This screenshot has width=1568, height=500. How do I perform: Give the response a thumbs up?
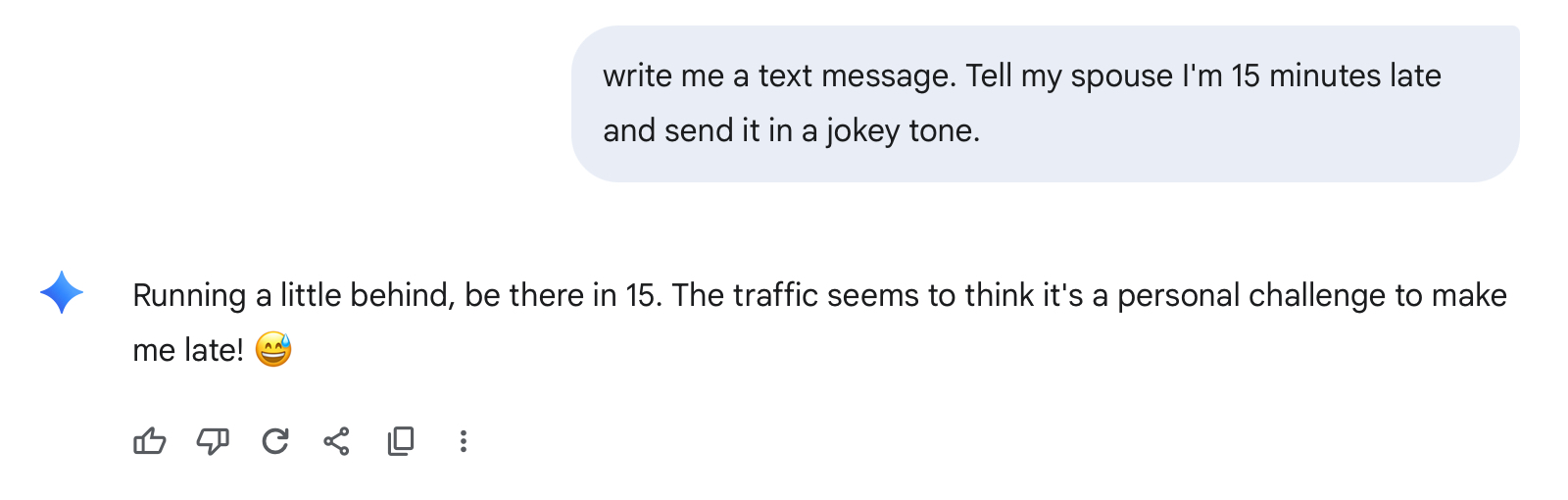(x=149, y=442)
